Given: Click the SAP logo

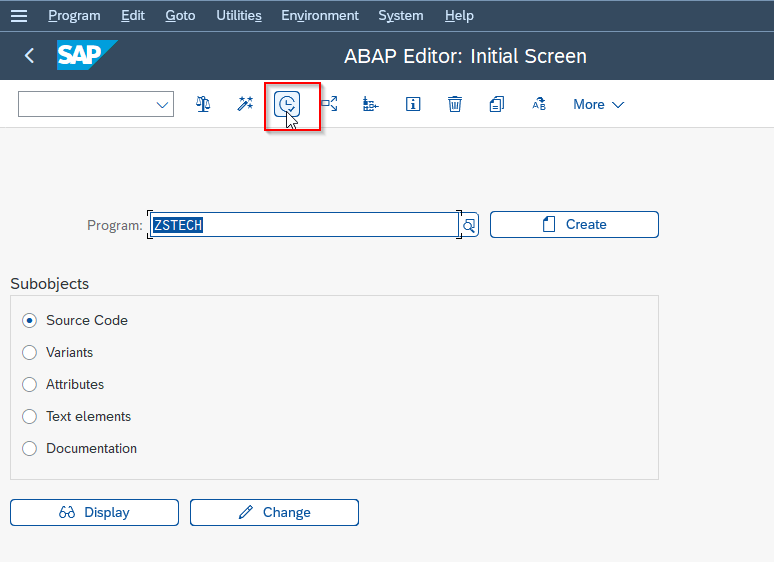Looking at the screenshot, I should click(87, 55).
